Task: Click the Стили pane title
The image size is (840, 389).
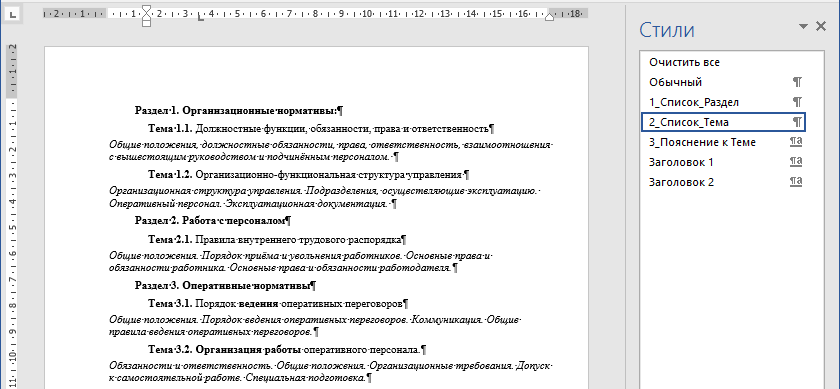Action: point(666,29)
